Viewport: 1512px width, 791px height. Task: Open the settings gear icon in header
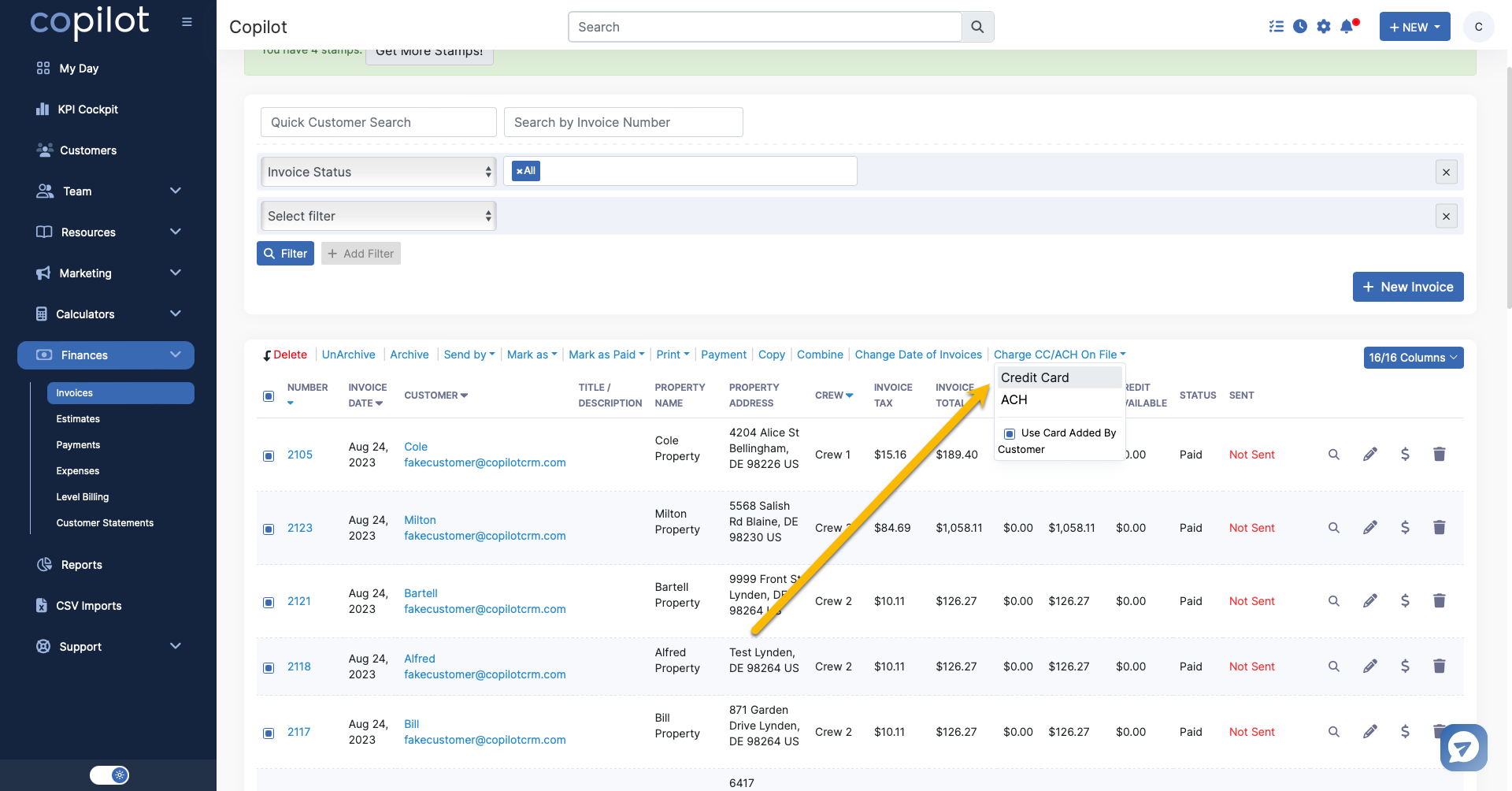click(1324, 27)
